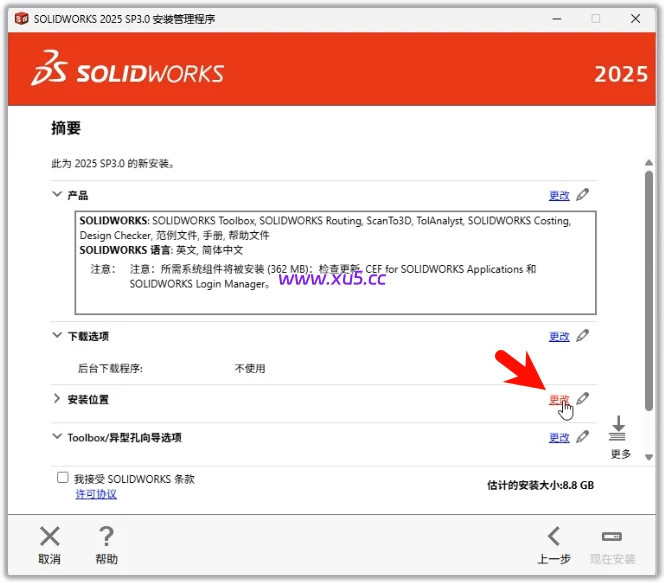Click the vertical scrollbar down arrow
665x583 pixels.
click(x=649, y=456)
